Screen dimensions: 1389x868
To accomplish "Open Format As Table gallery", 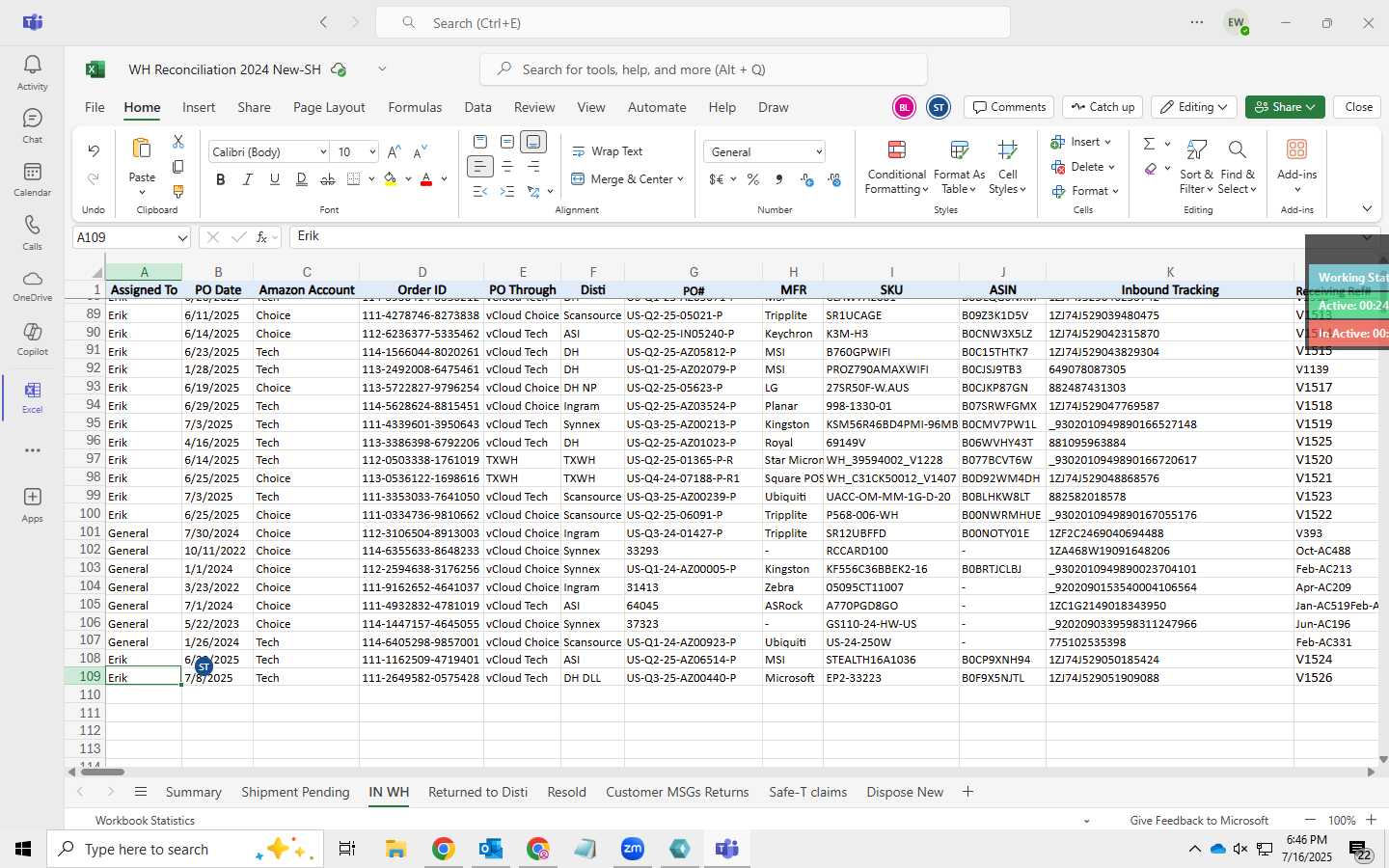I will click(x=959, y=166).
